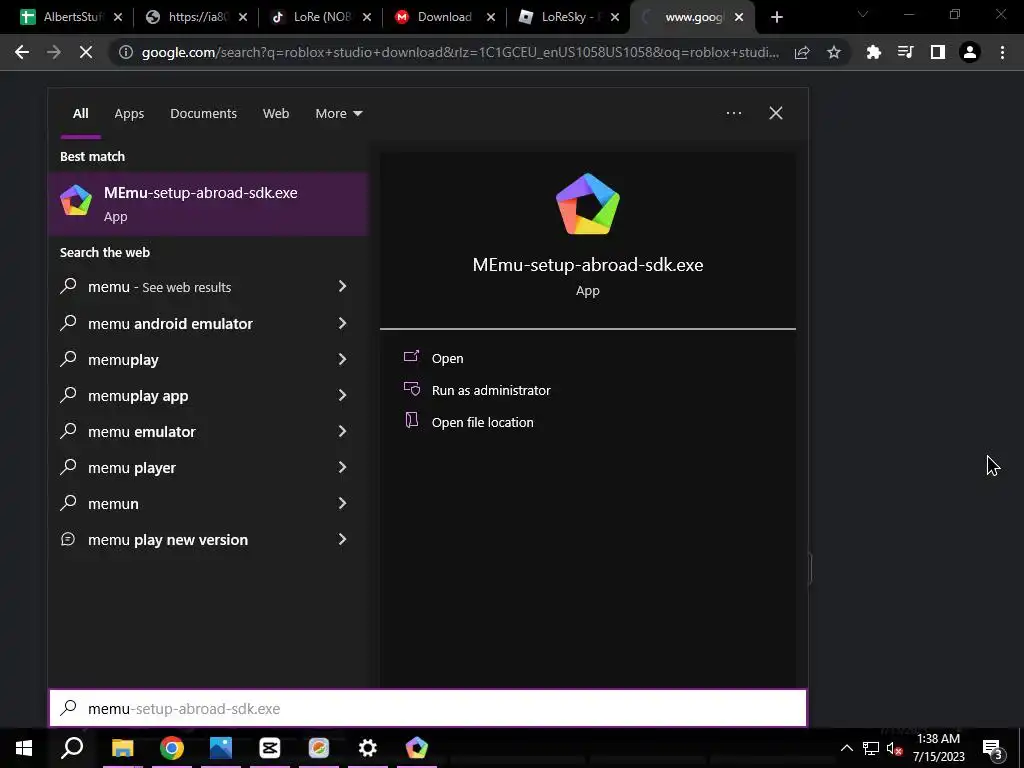
Task: Close the Download Chrome tab
Action: tap(490, 17)
